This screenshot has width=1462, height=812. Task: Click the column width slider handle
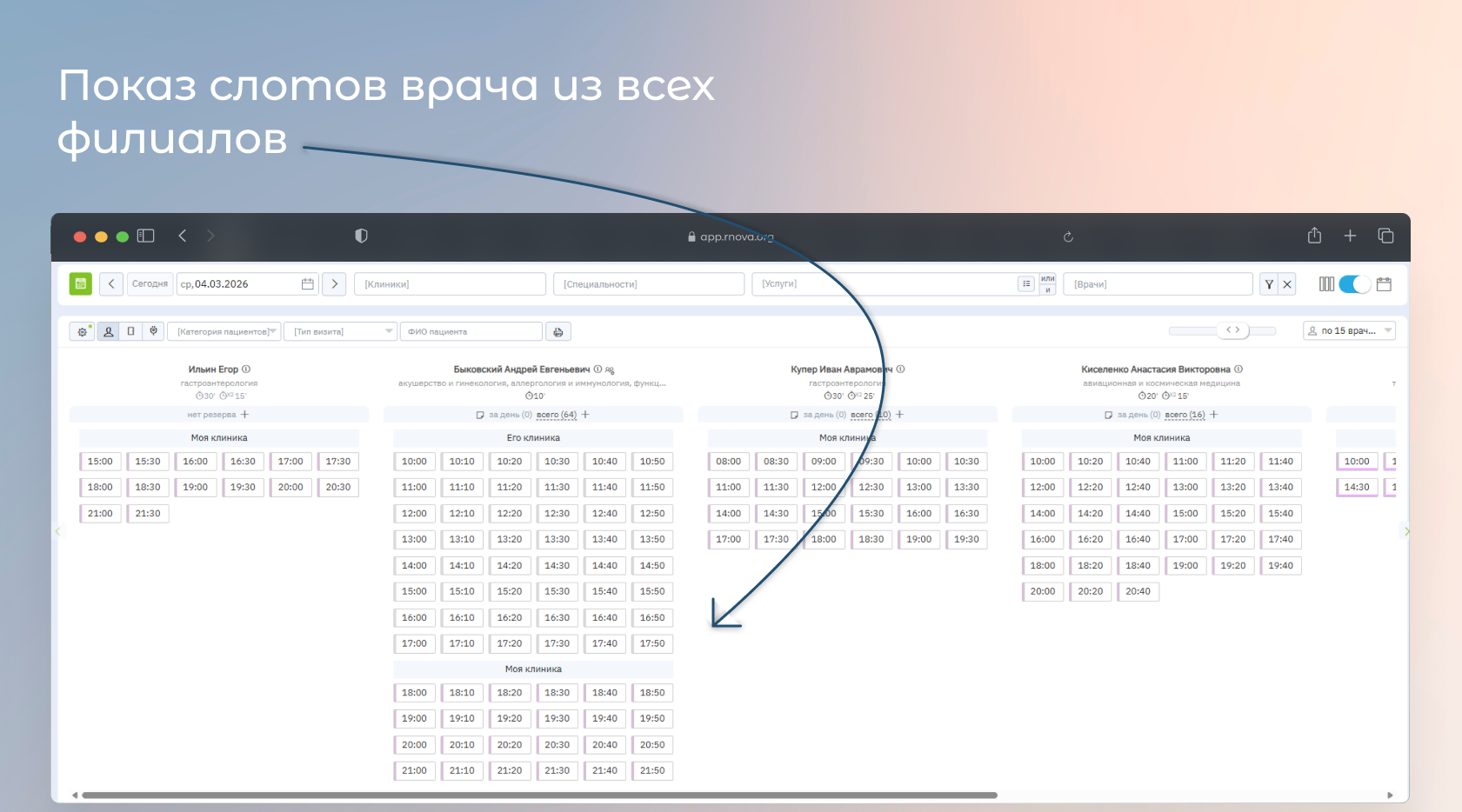point(1232,330)
